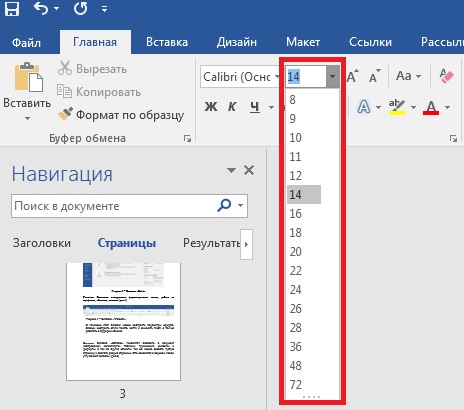The image size is (464, 410).
Task: Toggle italic with the К button
Action: pos(232,107)
